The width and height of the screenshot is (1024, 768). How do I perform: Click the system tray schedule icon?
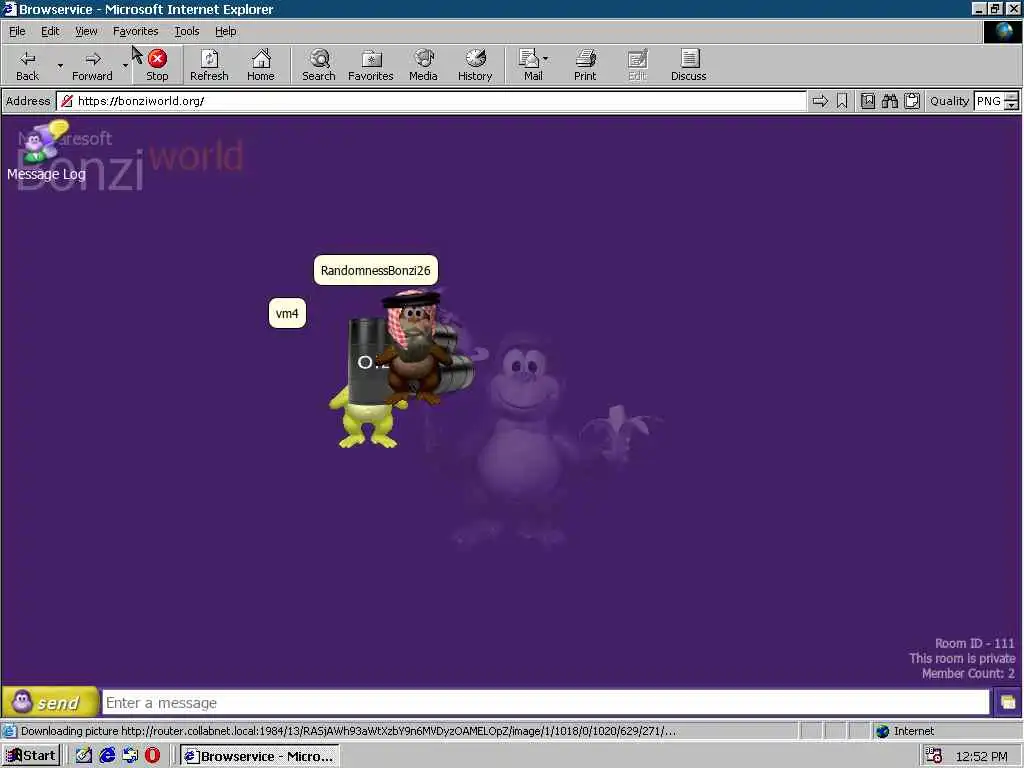point(934,756)
